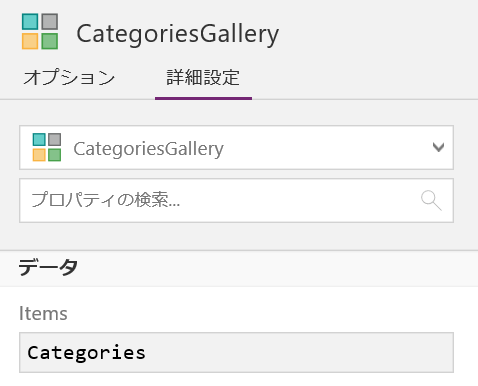This screenshot has width=478, height=386.
Task: Click the teal square of the header gallery icon
Action: pos(30,22)
